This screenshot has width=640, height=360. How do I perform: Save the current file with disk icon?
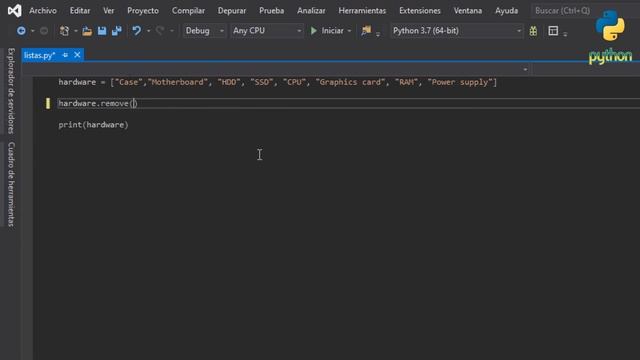click(x=102, y=31)
